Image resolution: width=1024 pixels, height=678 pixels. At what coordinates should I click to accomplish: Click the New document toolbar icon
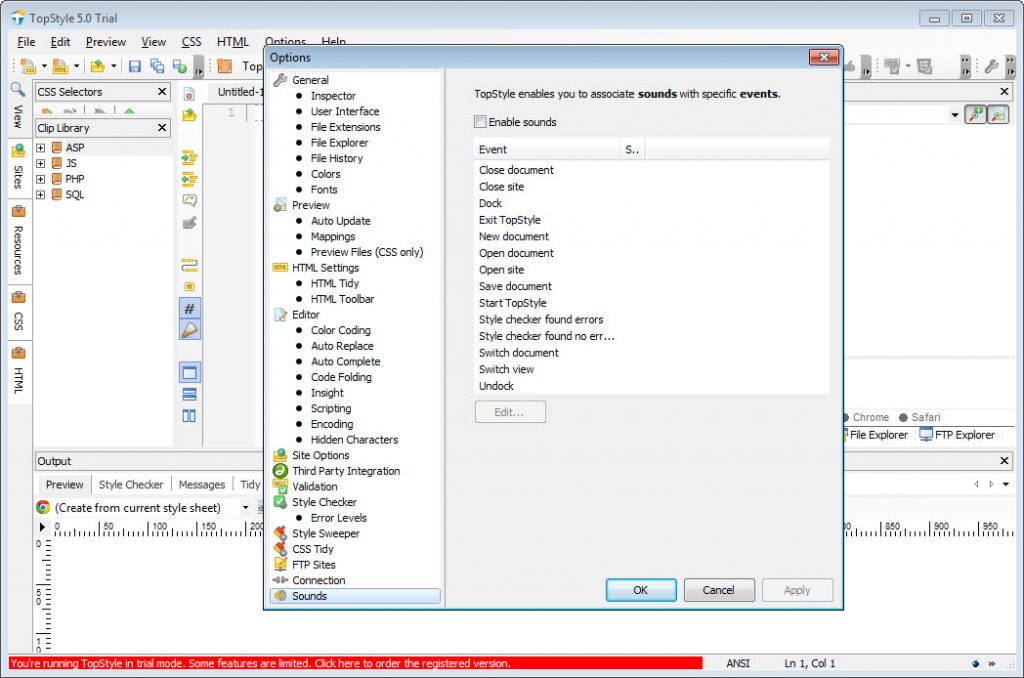click(x=27, y=66)
